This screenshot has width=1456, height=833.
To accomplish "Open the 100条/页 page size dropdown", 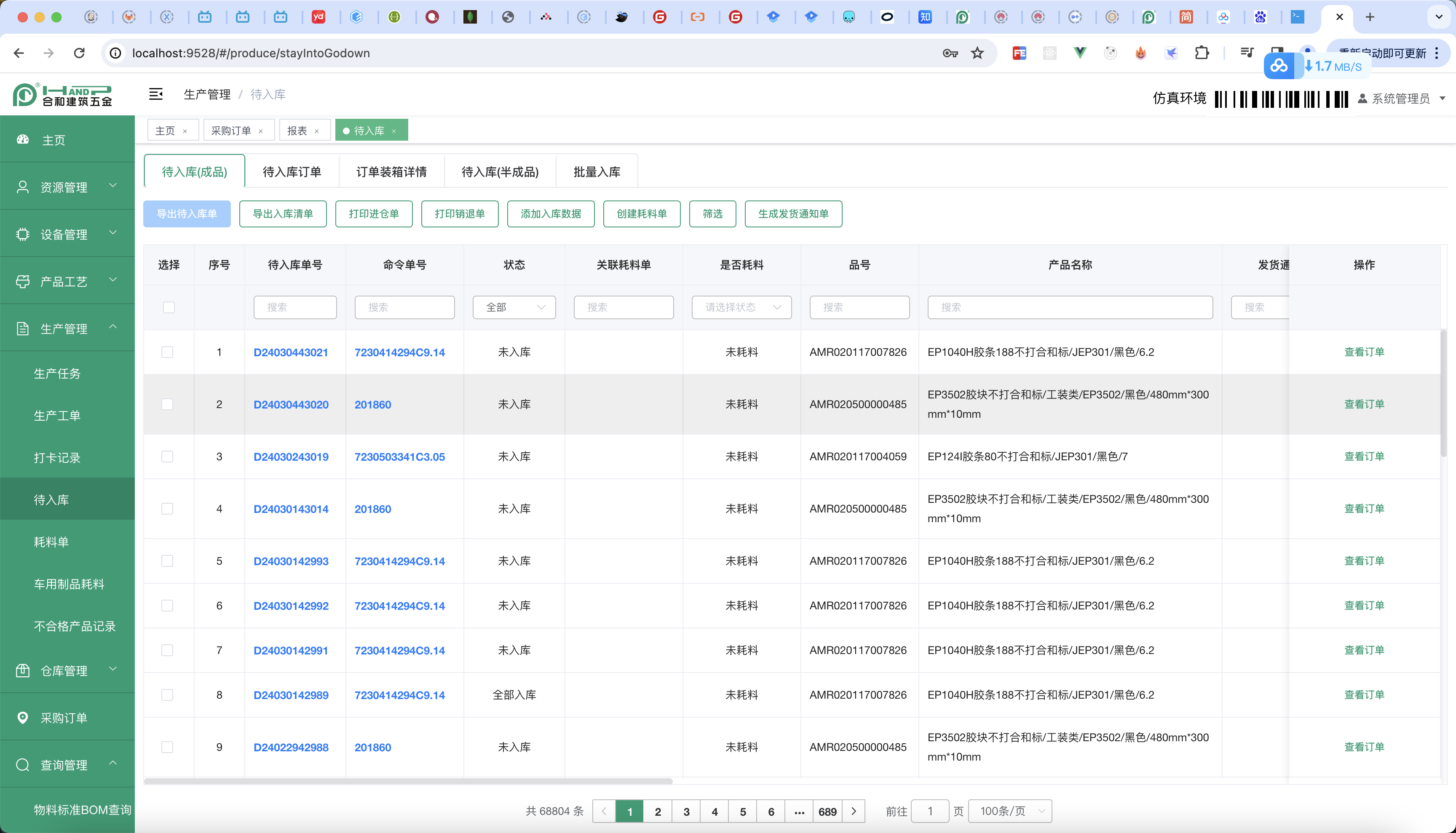I will [1010, 811].
